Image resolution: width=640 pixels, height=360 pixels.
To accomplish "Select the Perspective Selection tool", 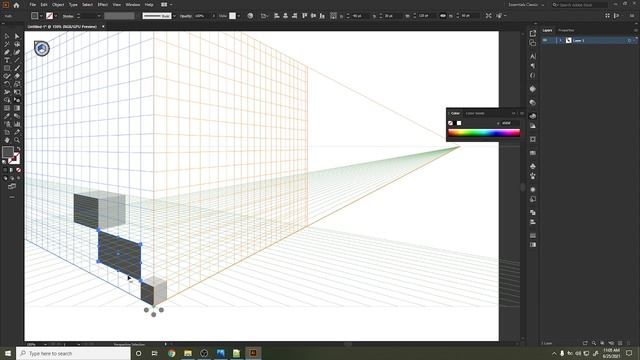I will (x=17, y=100).
